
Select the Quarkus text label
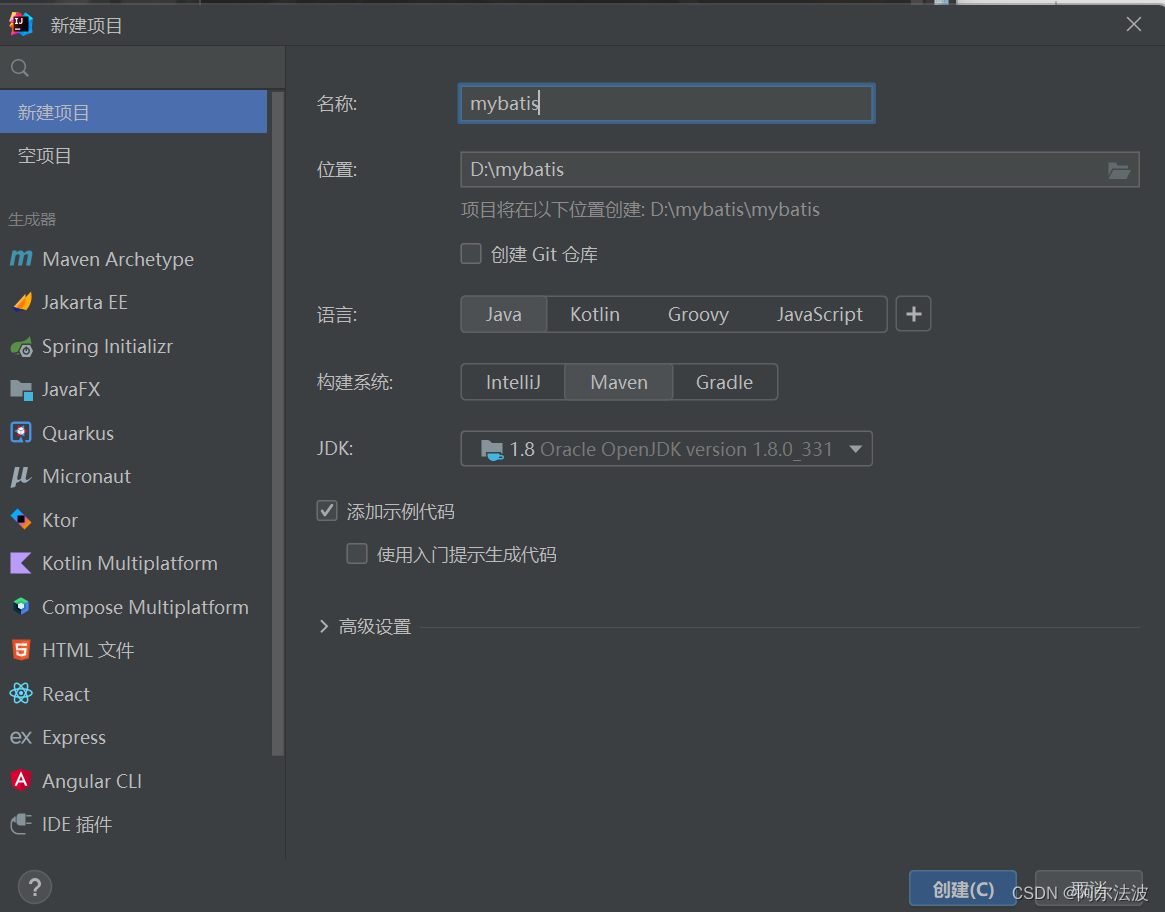pyautogui.click(x=78, y=433)
